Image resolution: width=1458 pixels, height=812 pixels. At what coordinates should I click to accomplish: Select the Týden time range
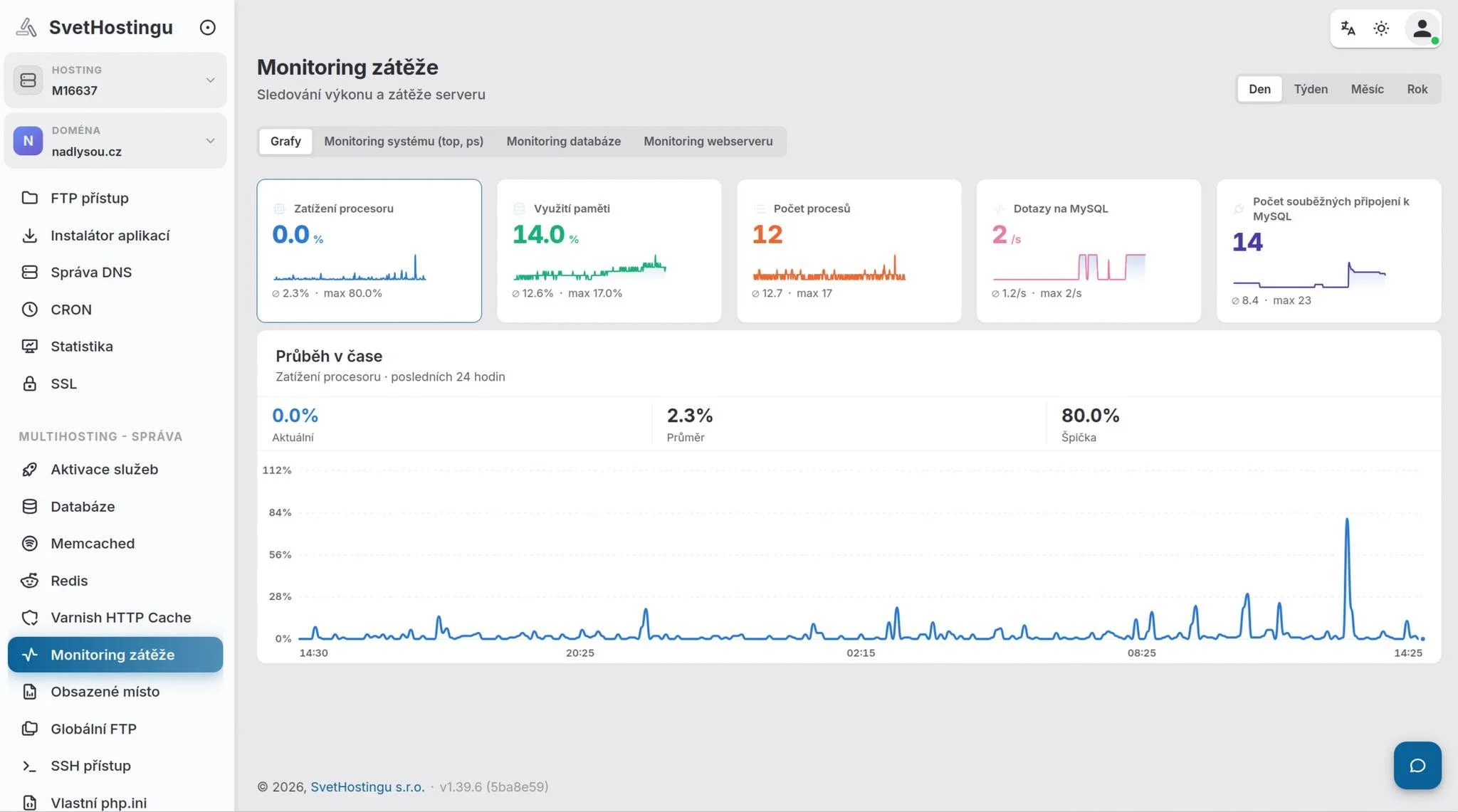click(1311, 89)
